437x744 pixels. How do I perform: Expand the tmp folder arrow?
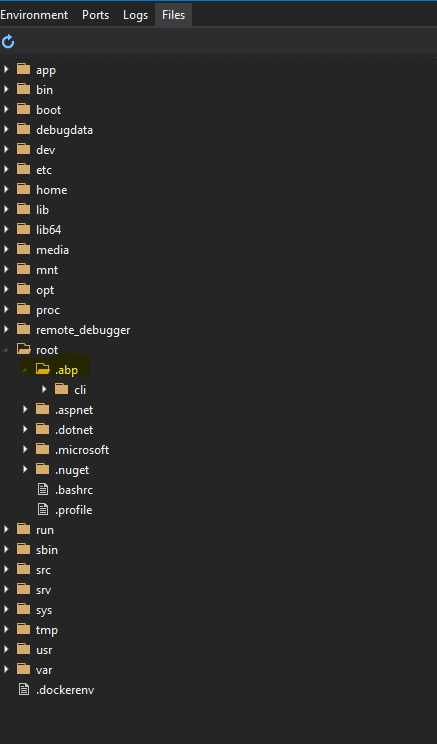coord(6,629)
